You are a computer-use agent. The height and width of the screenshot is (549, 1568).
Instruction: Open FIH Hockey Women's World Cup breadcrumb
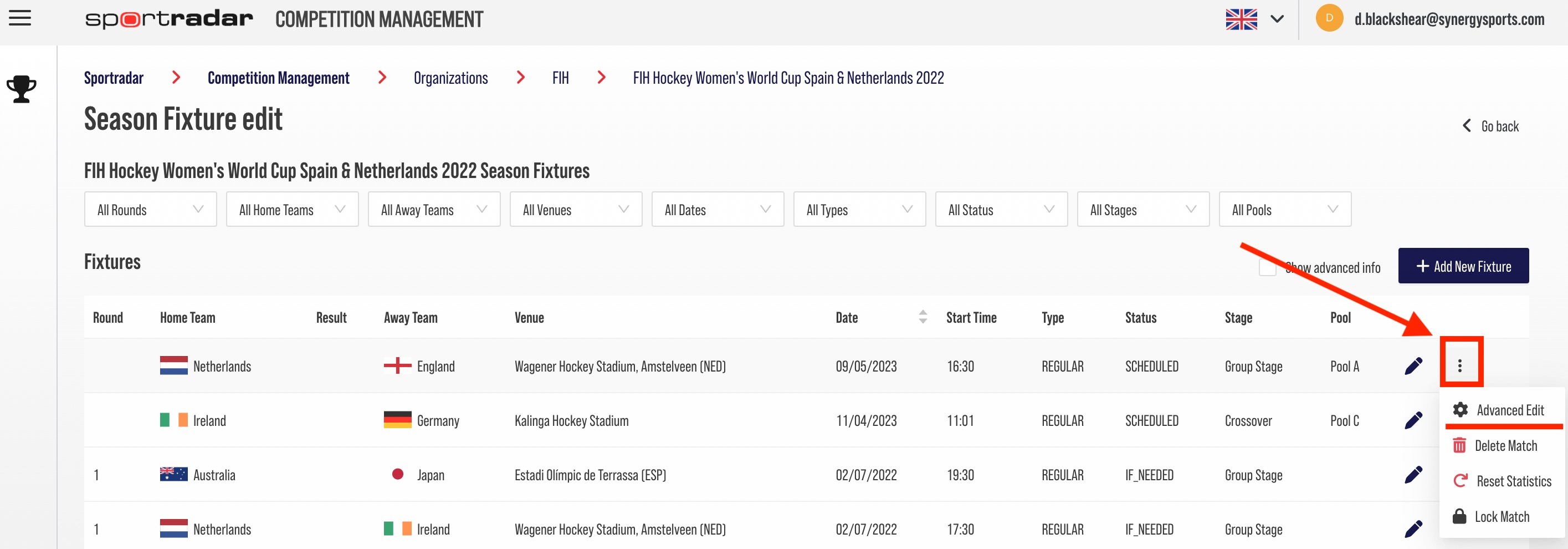coord(788,78)
